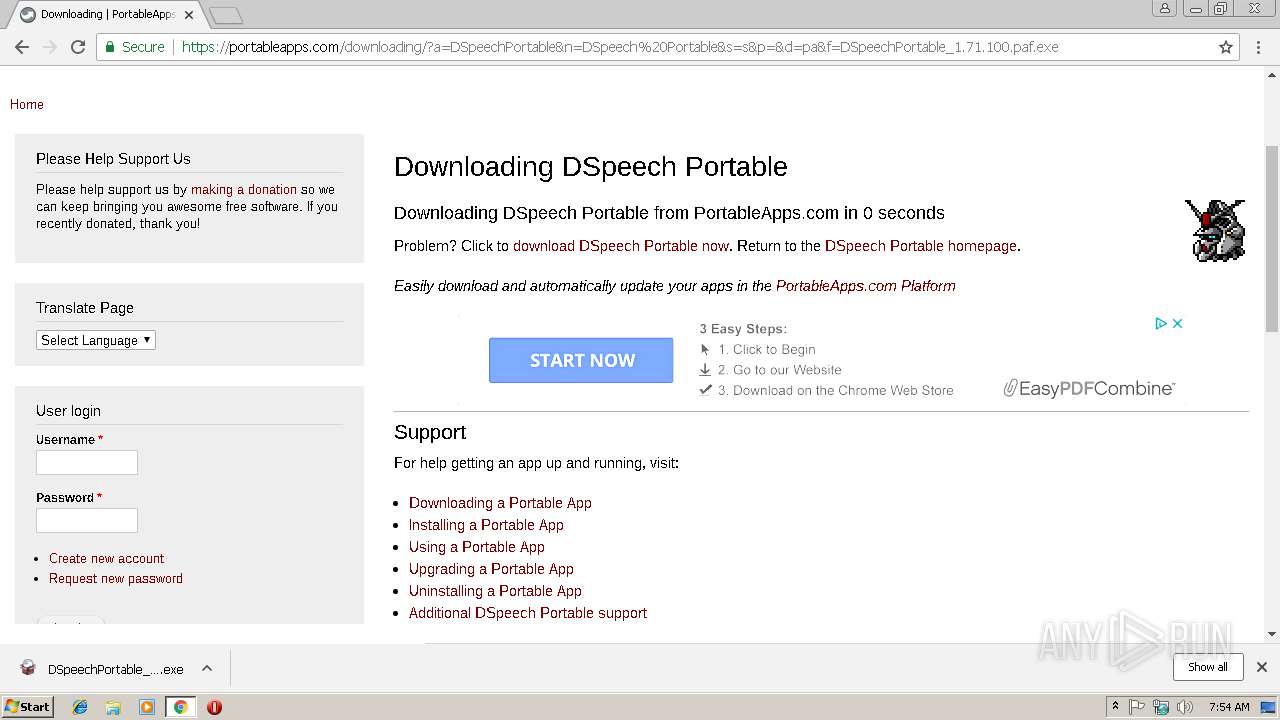Screen dimensions: 1280x720
Task: Open Using a Portable App link
Action: 477,547
